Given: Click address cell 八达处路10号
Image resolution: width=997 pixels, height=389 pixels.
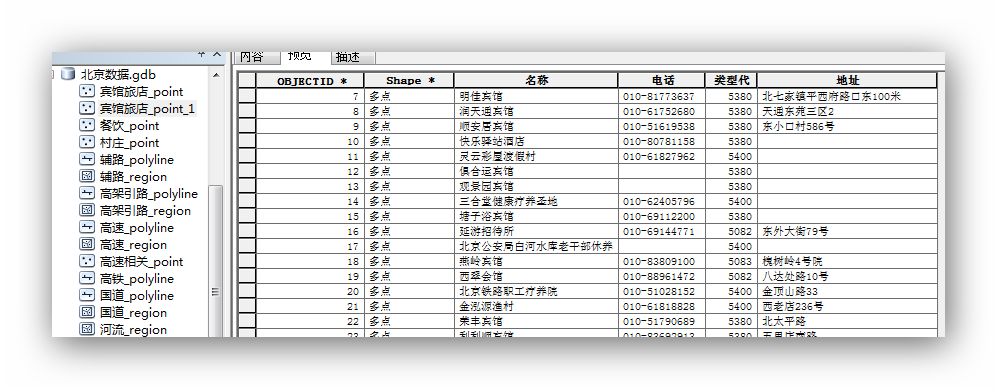Looking at the screenshot, I should (848, 276).
